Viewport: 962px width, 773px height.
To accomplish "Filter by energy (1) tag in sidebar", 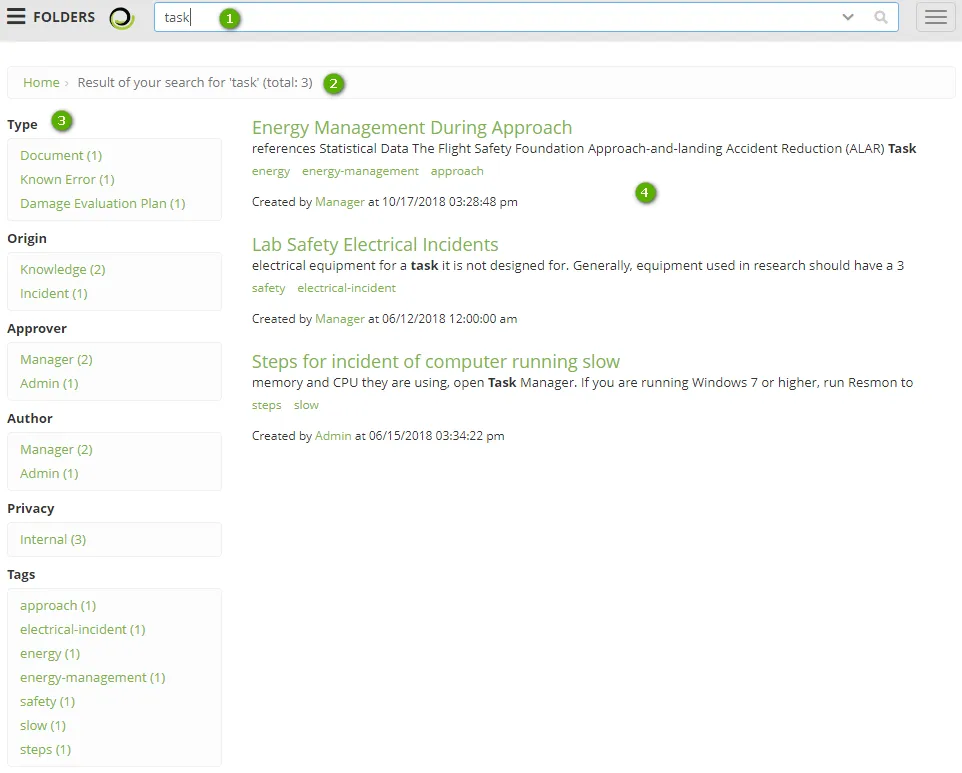I will (50, 653).
